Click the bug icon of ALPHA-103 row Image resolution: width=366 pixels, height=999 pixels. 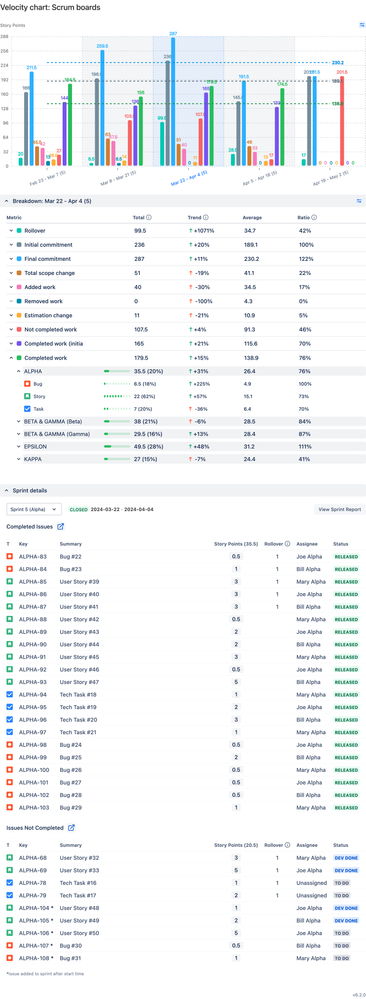[10, 807]
